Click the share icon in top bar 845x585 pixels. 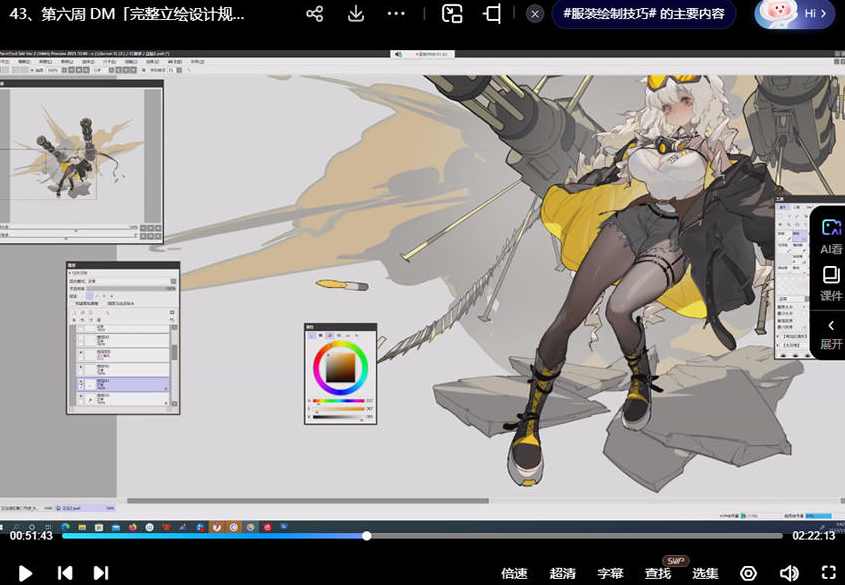pyautogui.click(x=314, y=14)
